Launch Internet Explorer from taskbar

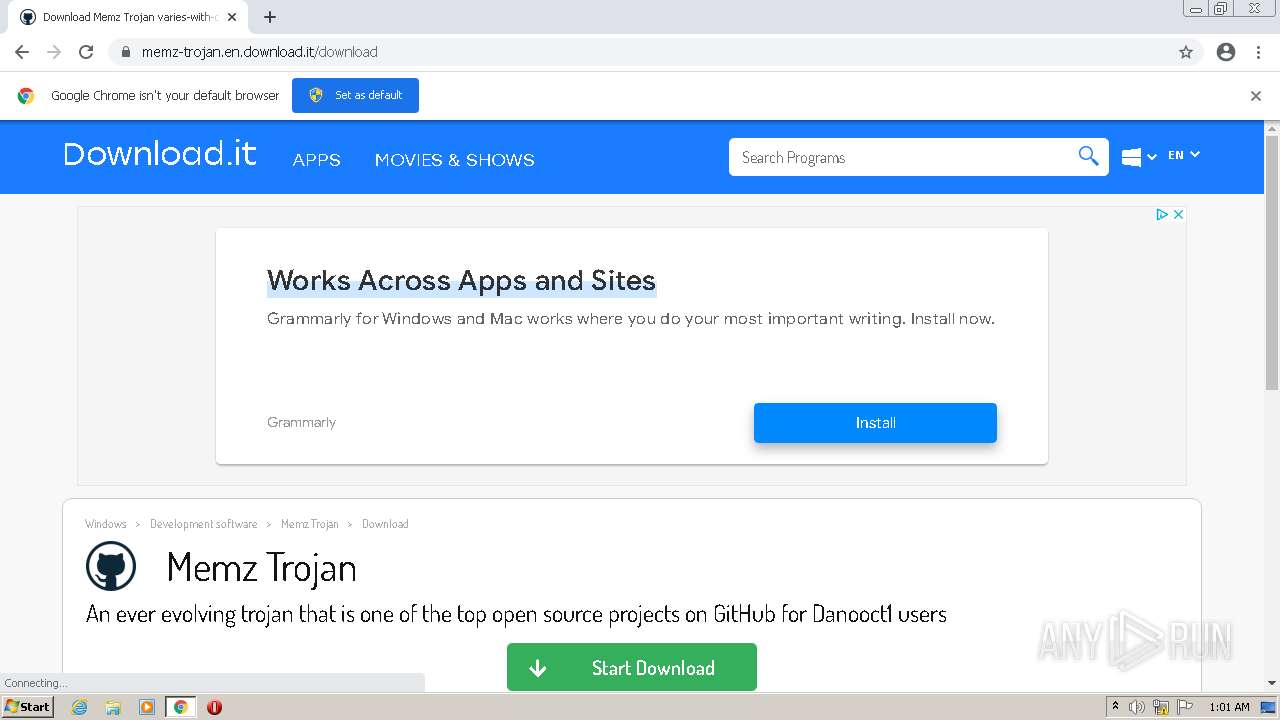point(80,707)
